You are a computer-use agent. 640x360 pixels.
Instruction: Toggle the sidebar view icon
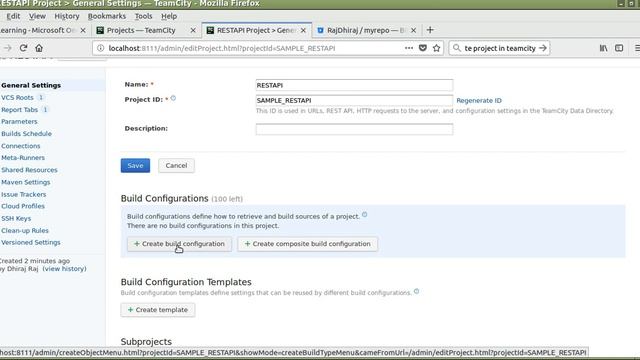pyautogui.click(x=619, y=48)
